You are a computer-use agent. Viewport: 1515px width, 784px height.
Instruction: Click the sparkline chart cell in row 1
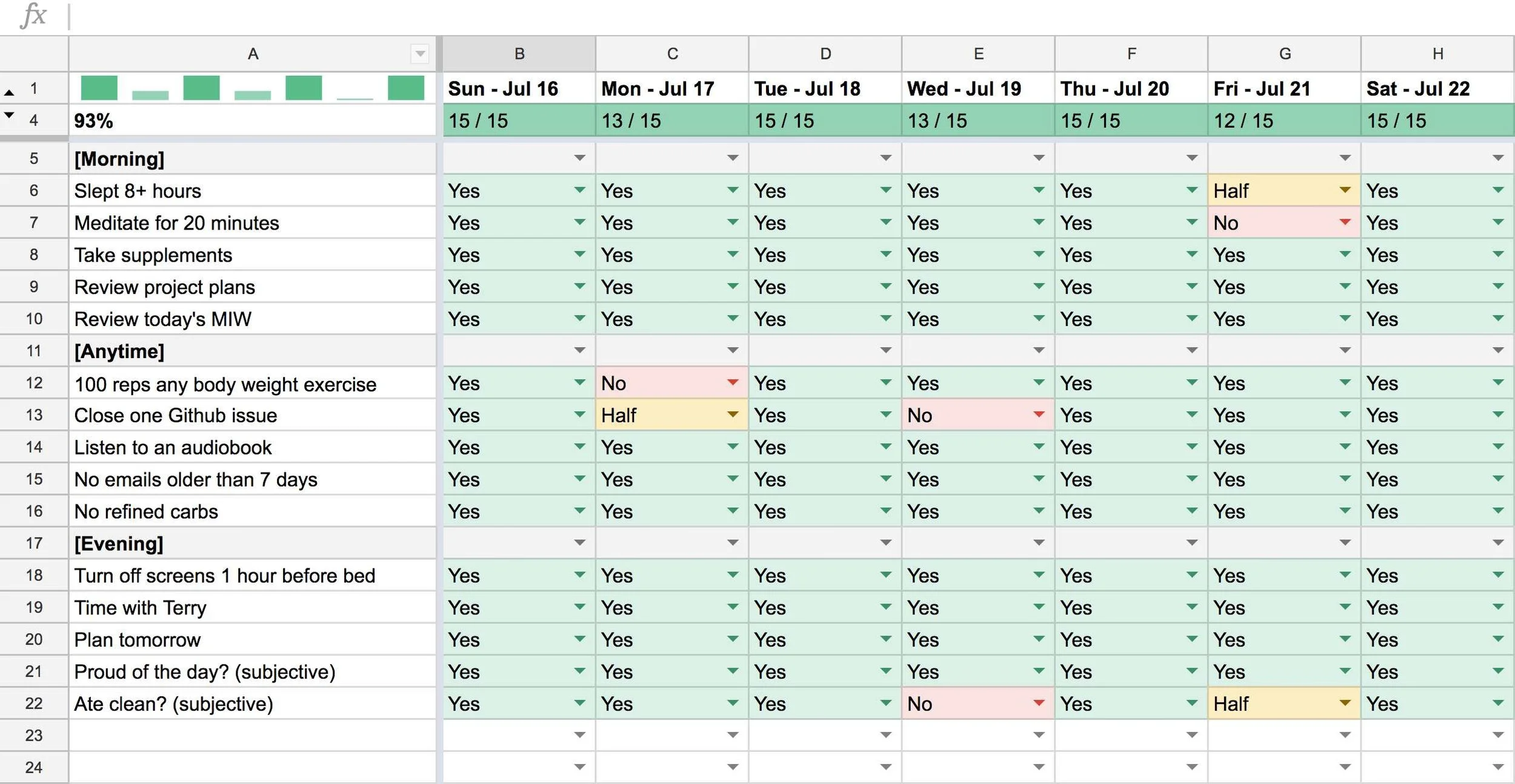(x=252, y=88)
